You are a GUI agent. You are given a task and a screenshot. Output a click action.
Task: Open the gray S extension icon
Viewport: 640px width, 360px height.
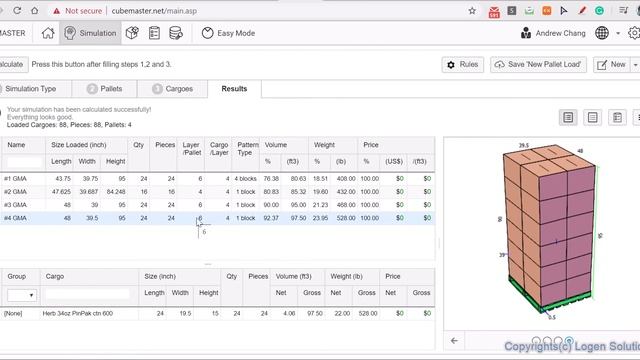point(512,11)
